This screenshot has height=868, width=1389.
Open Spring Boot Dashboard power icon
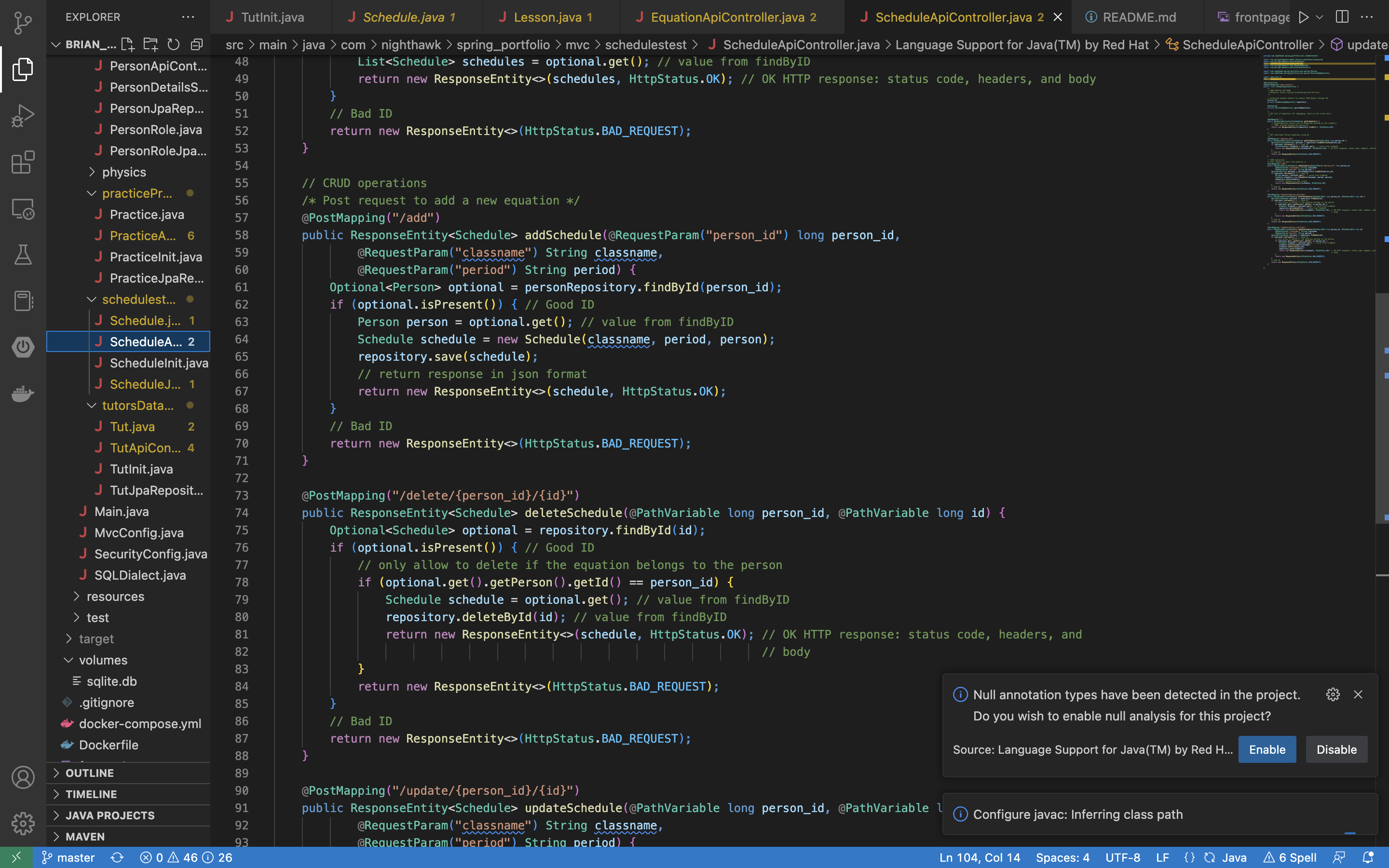click(23, 347)
